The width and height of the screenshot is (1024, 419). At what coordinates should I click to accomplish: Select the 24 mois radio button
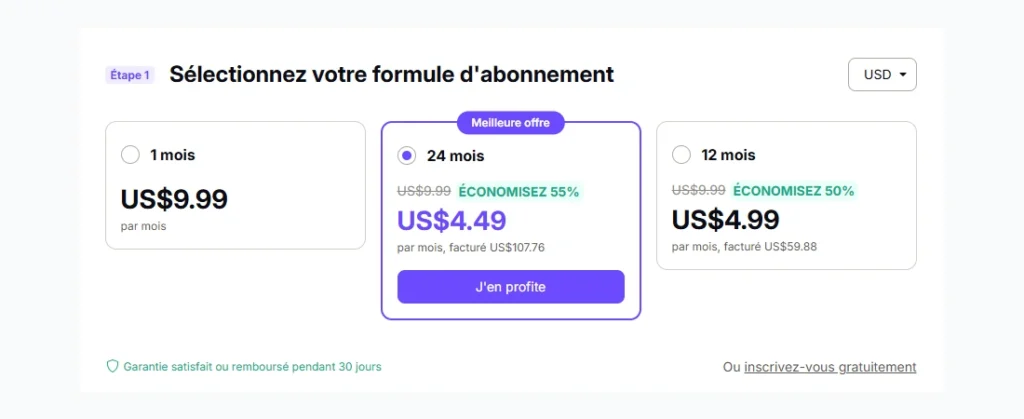pos(407,156)
